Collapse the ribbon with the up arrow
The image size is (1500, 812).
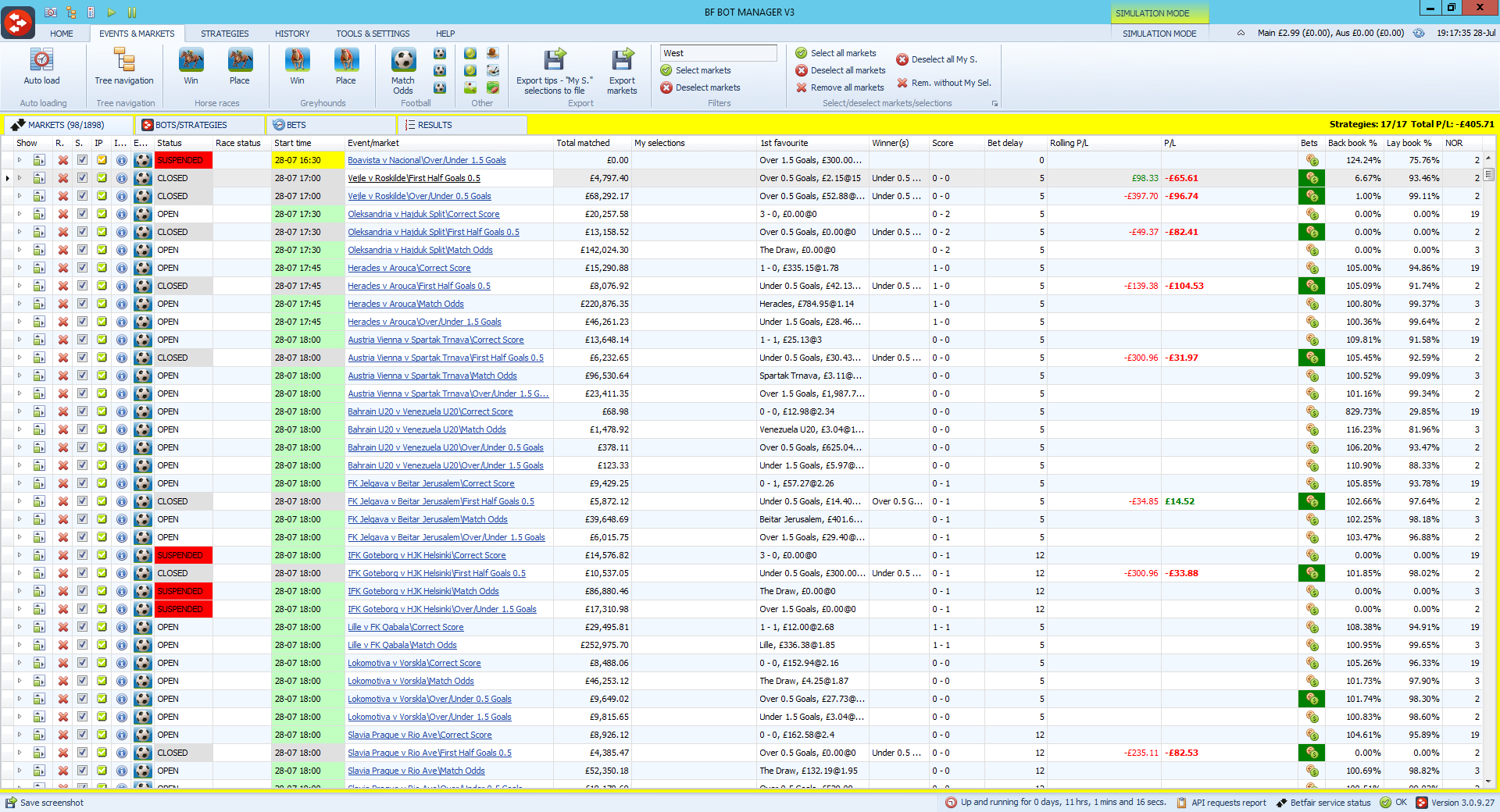point(1241,33)
